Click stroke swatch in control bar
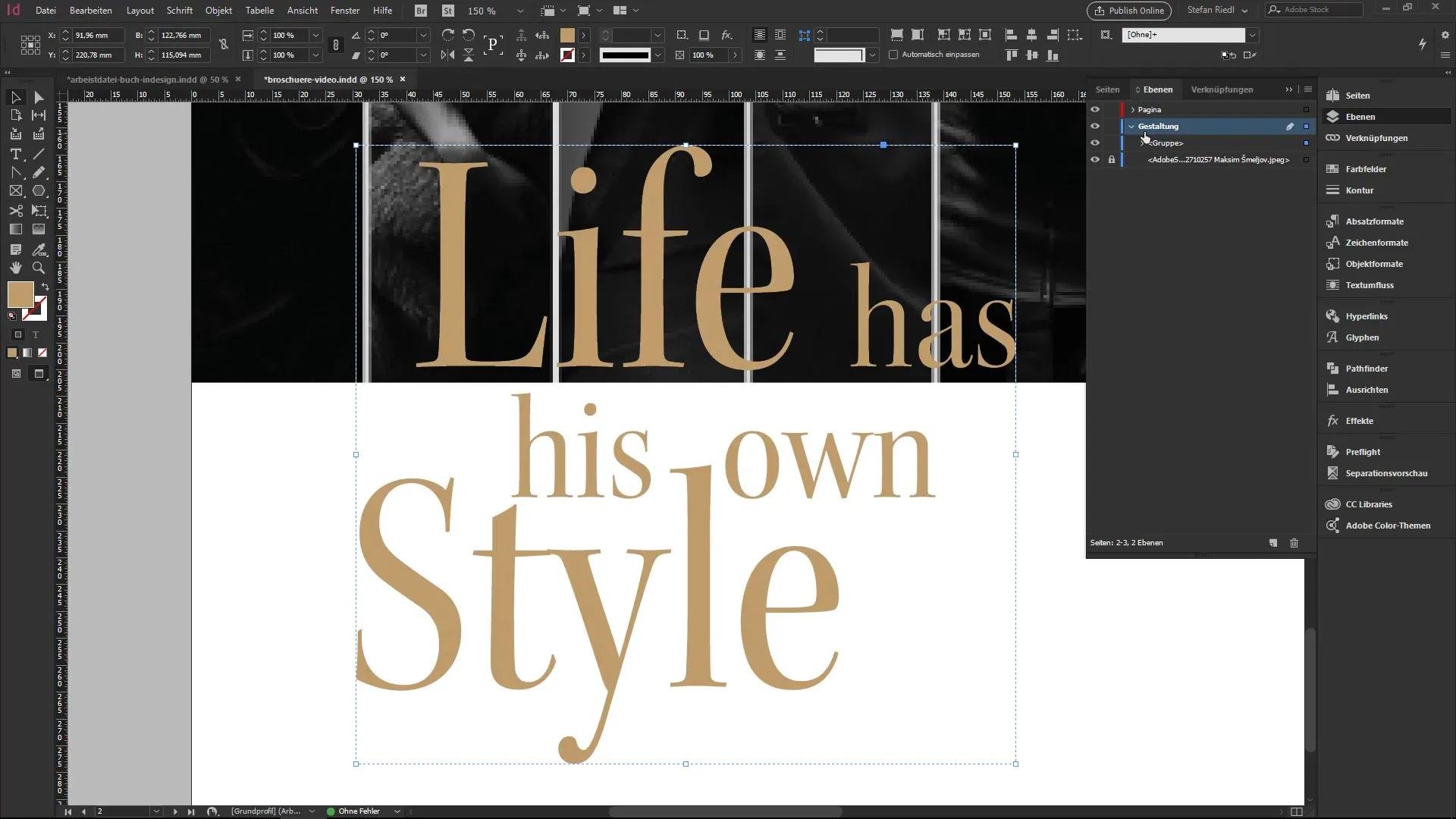Image resolution: width=1456 pixels, height=819 pixels. pyautogui.click(x=567, y=55)
